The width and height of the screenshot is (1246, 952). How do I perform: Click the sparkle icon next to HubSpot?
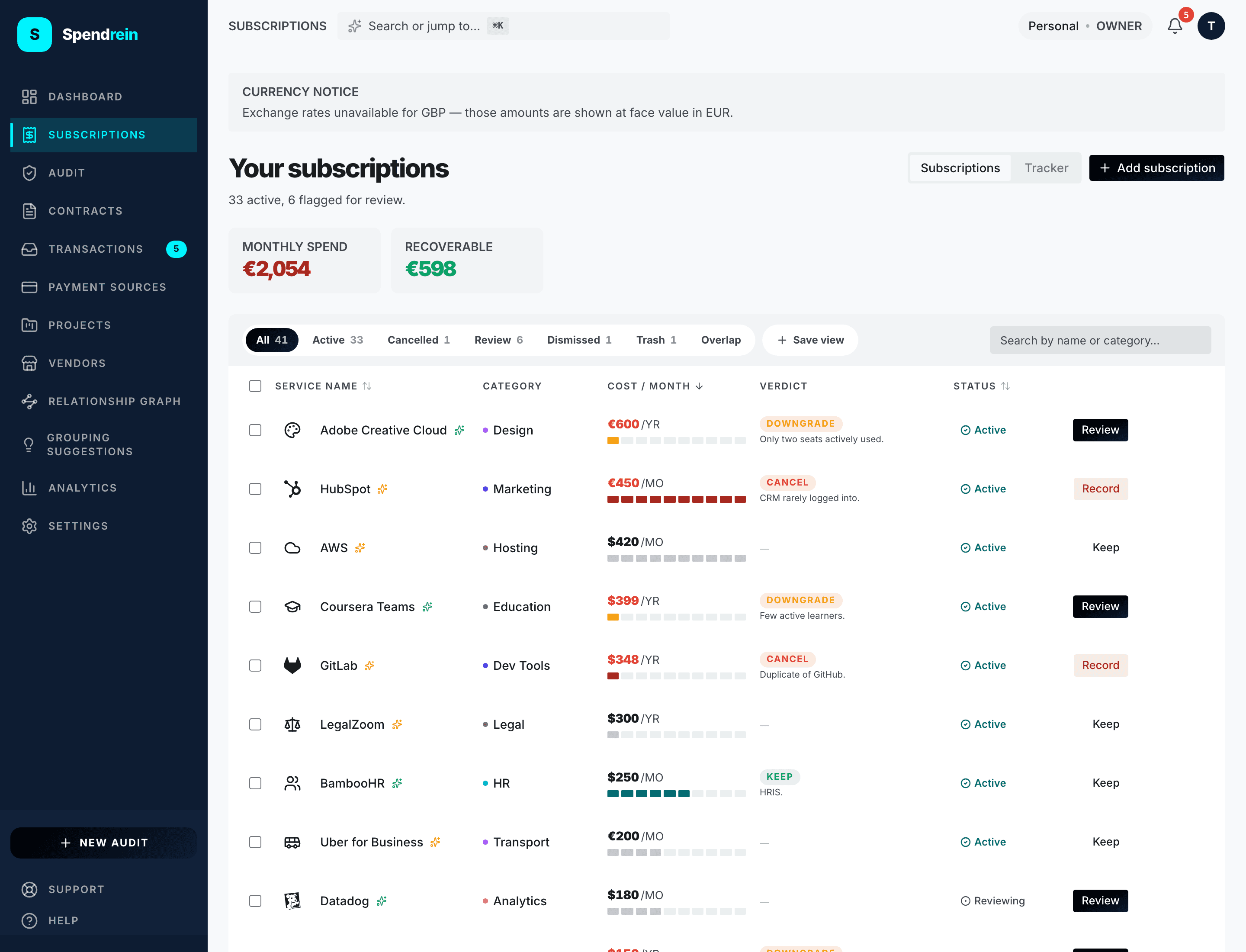(x=382, y=489)
